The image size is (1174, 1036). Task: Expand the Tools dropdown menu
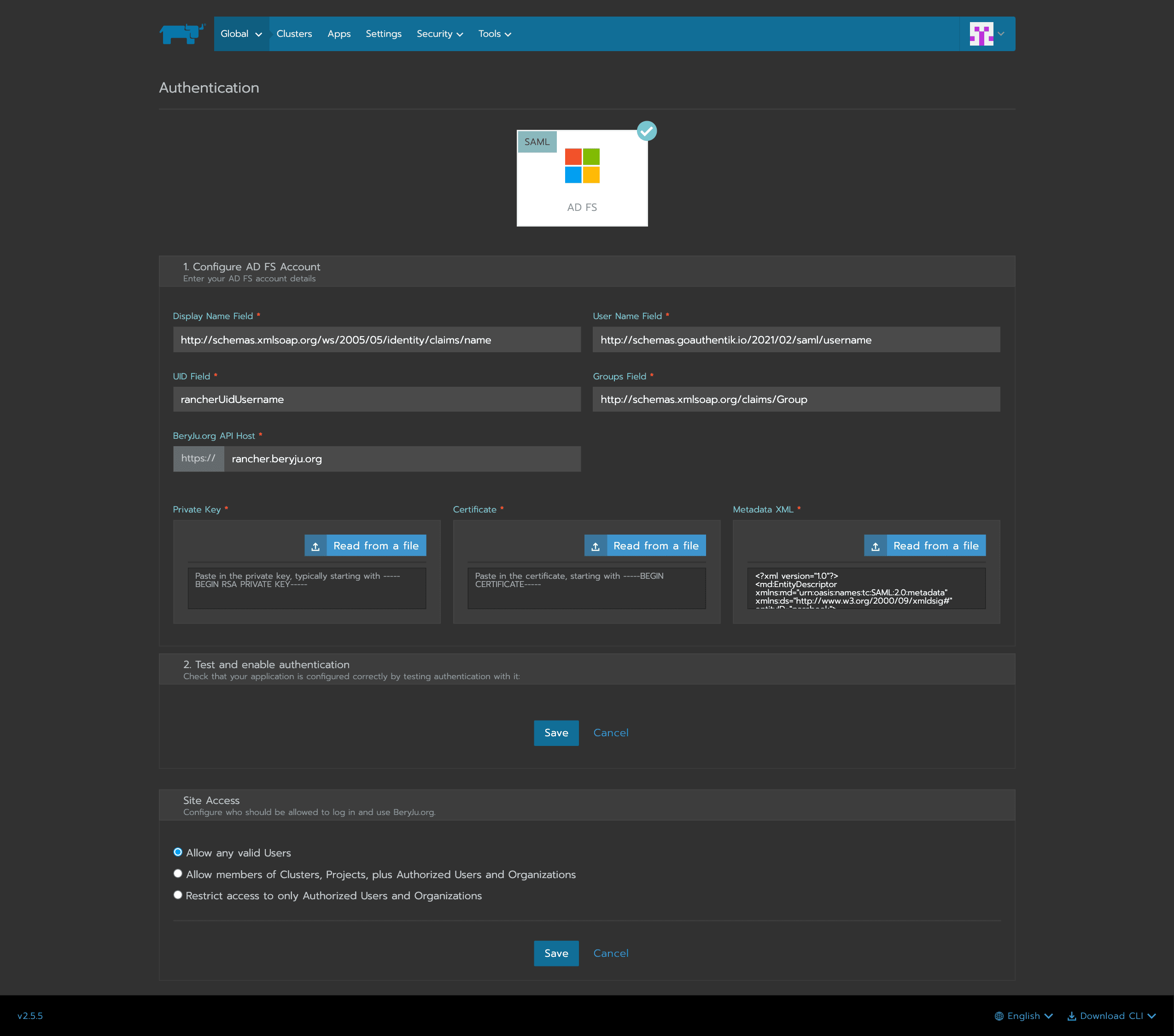(x=495, y=34)
